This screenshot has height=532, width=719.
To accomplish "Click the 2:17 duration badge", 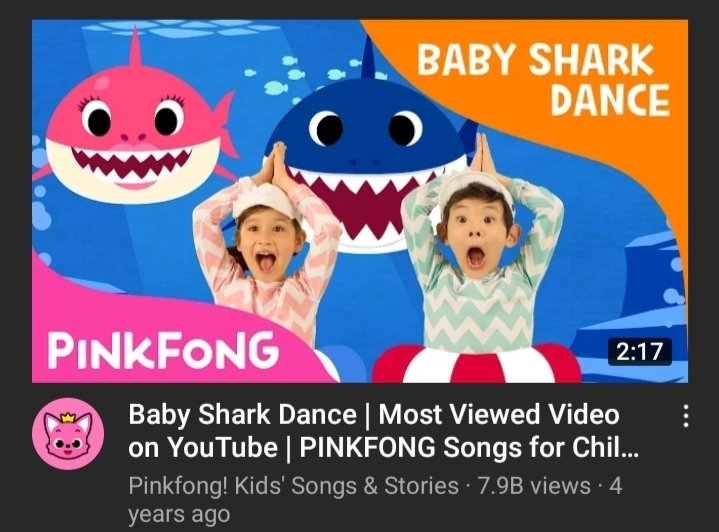I will click(639, 351).
